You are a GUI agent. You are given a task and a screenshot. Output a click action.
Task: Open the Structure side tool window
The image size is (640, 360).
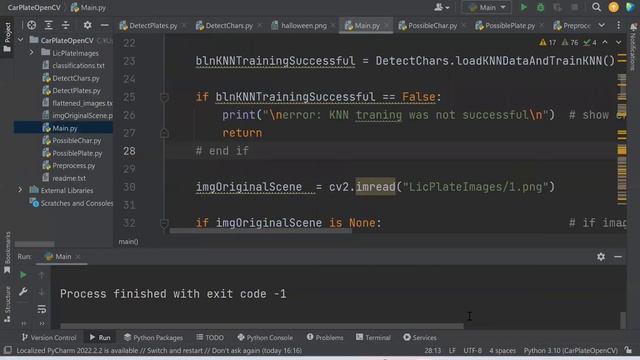[7, 304]
